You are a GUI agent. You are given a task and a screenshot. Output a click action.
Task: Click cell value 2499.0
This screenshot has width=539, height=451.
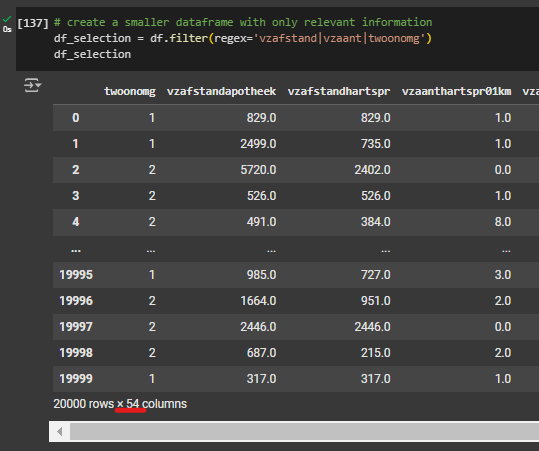tap(258, 144)
